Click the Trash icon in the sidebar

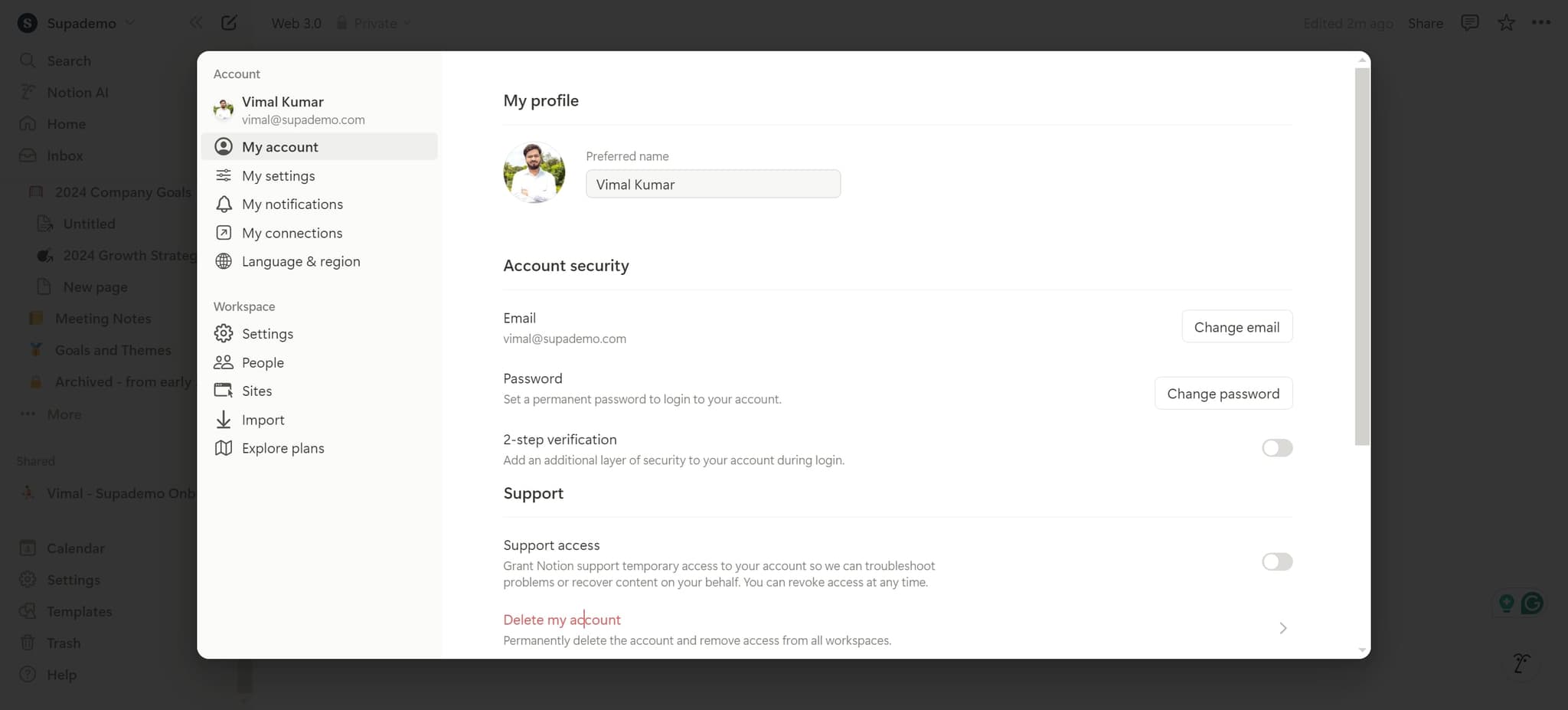pos(28,643)
